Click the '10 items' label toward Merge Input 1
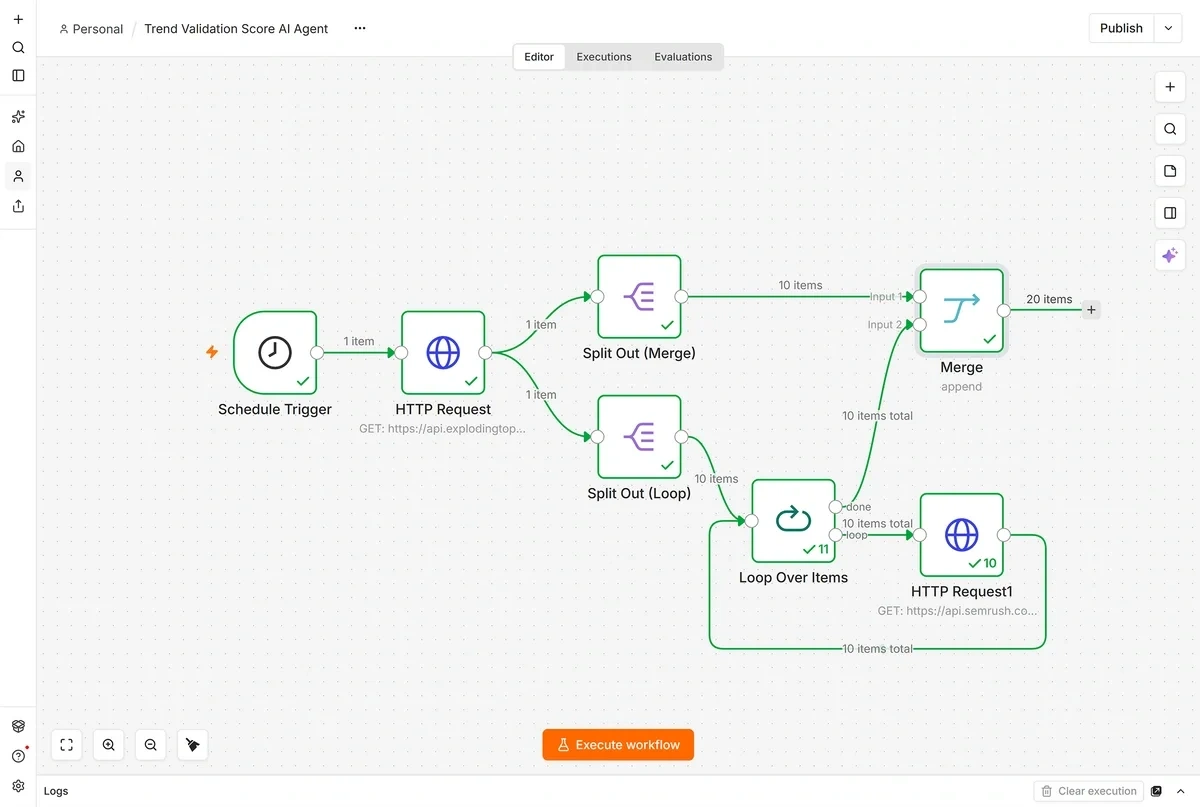Screen dimensions: 1200x807 800,285
